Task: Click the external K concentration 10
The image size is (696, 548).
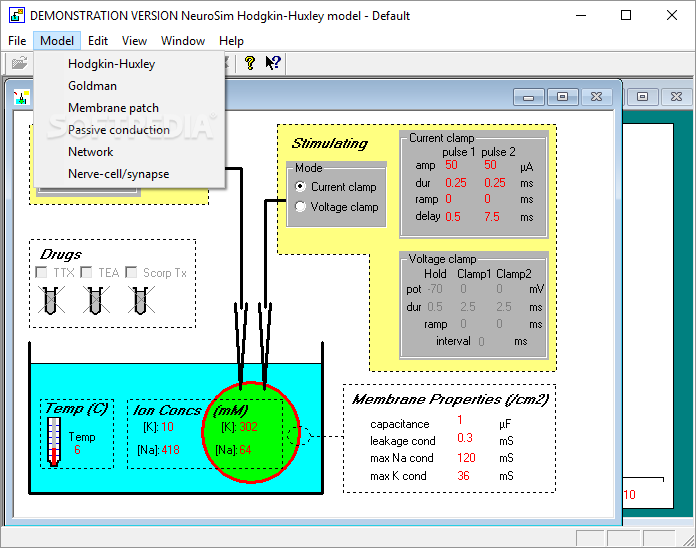Action: pos(167,427)
